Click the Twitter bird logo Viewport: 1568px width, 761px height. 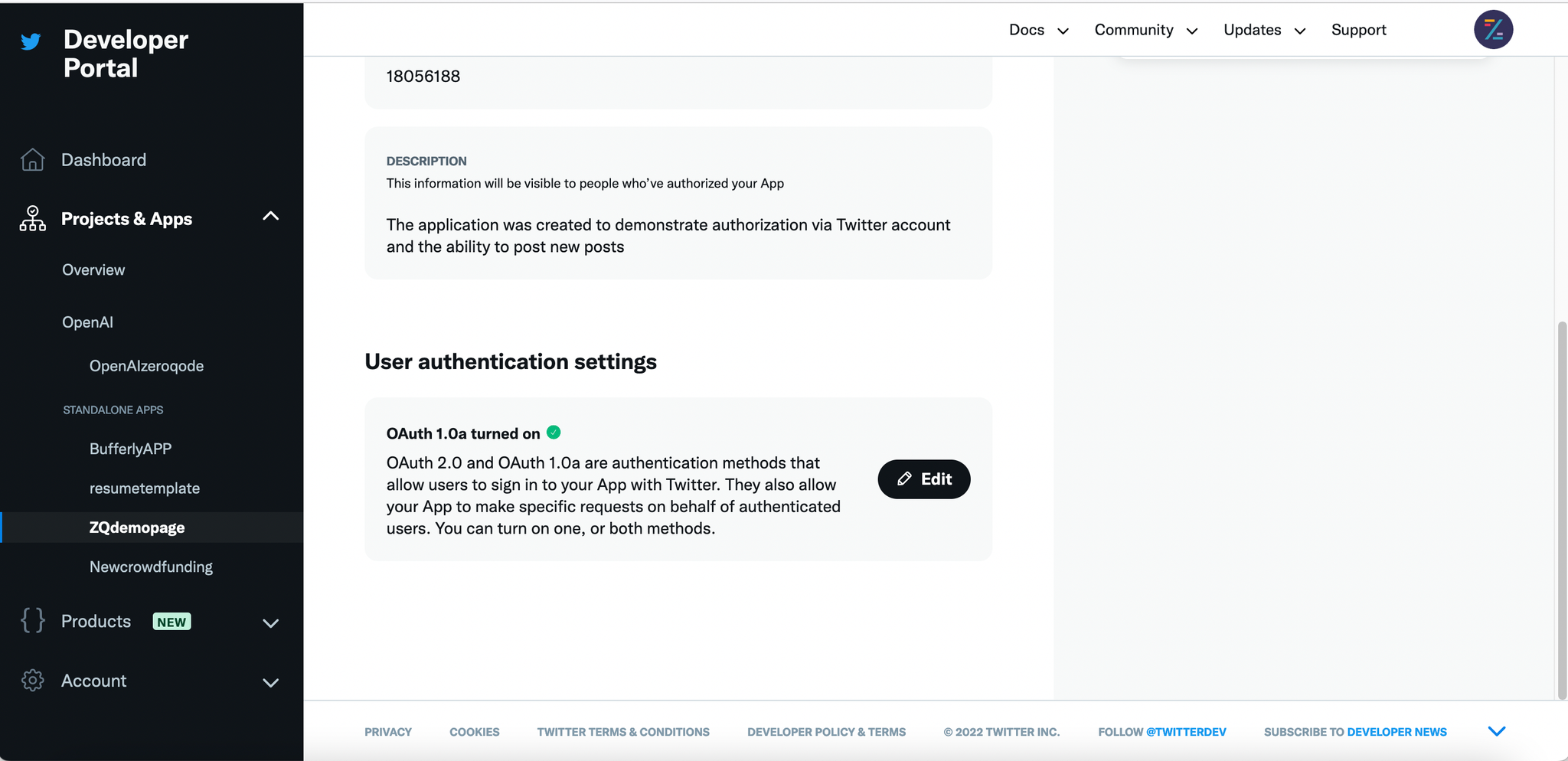pyautogui.click(x=31, y=41)
